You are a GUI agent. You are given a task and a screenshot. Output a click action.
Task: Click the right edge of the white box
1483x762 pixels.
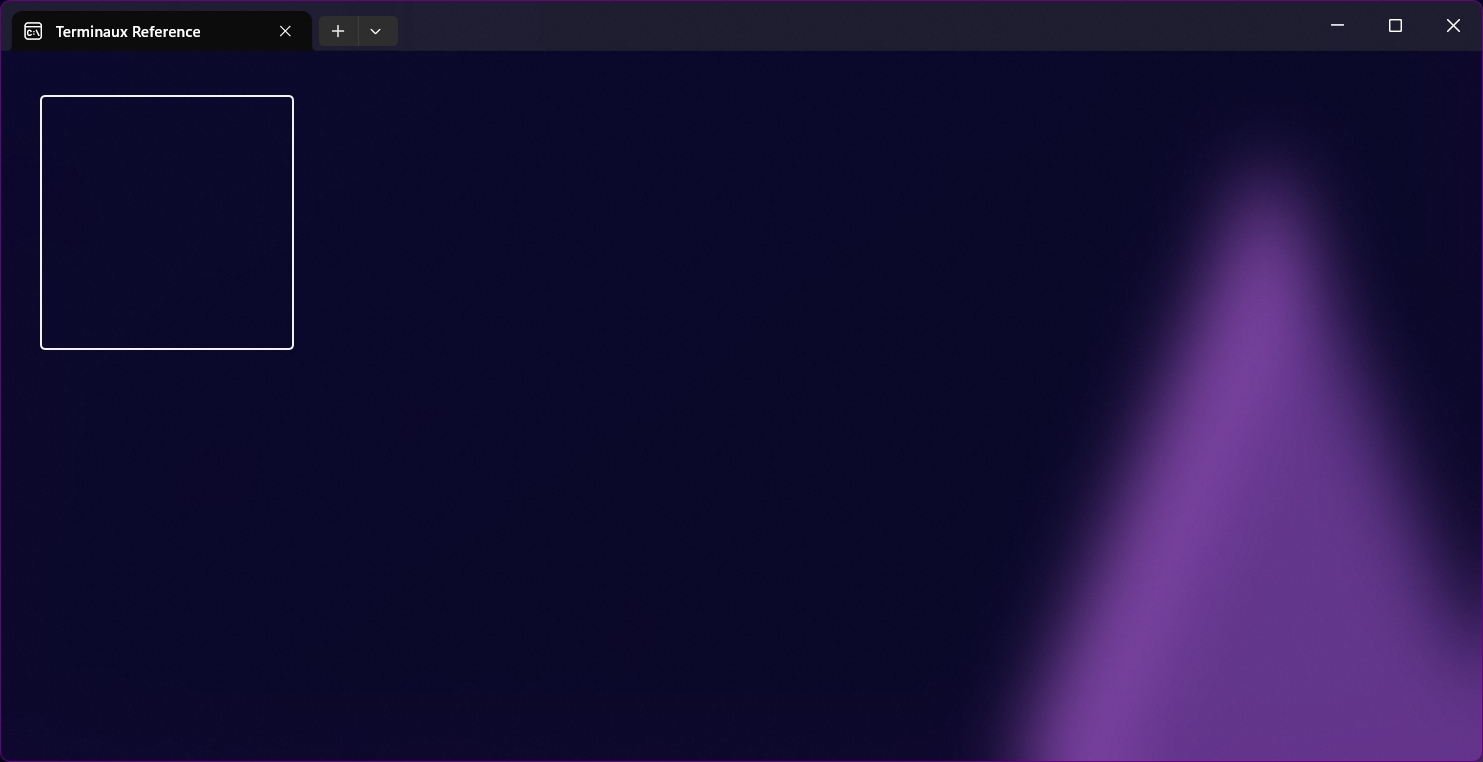(293, 222)
